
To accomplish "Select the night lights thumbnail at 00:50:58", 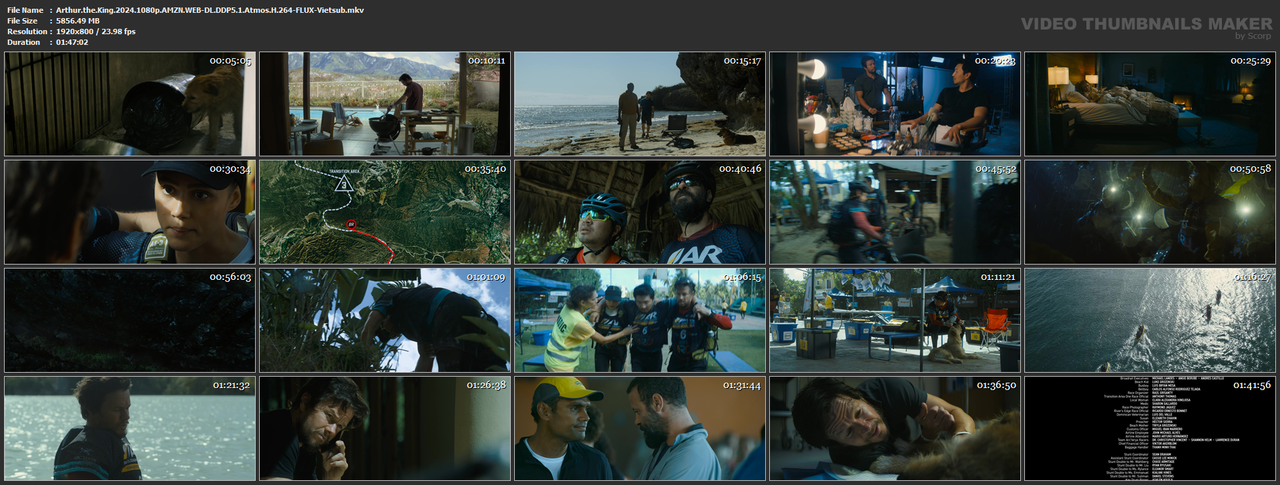I will 1150,212.
